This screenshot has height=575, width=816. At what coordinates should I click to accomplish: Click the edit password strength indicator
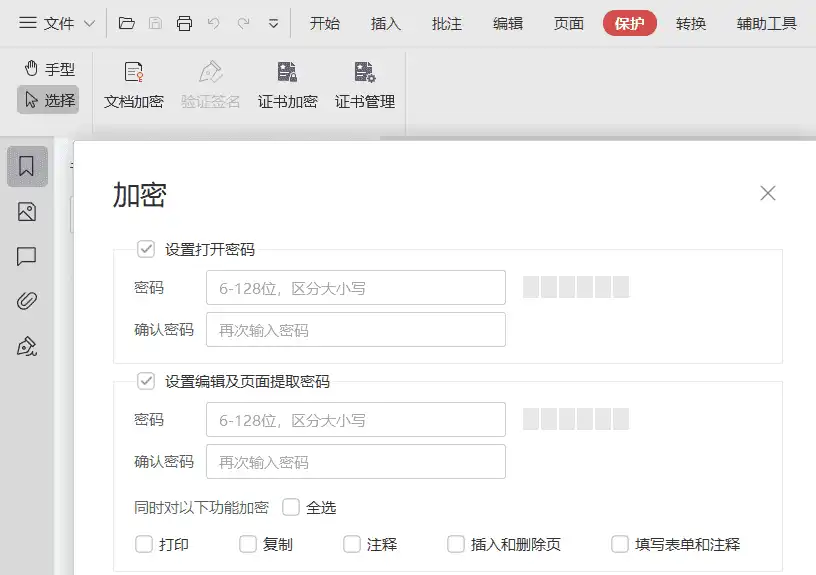[576, 419]
